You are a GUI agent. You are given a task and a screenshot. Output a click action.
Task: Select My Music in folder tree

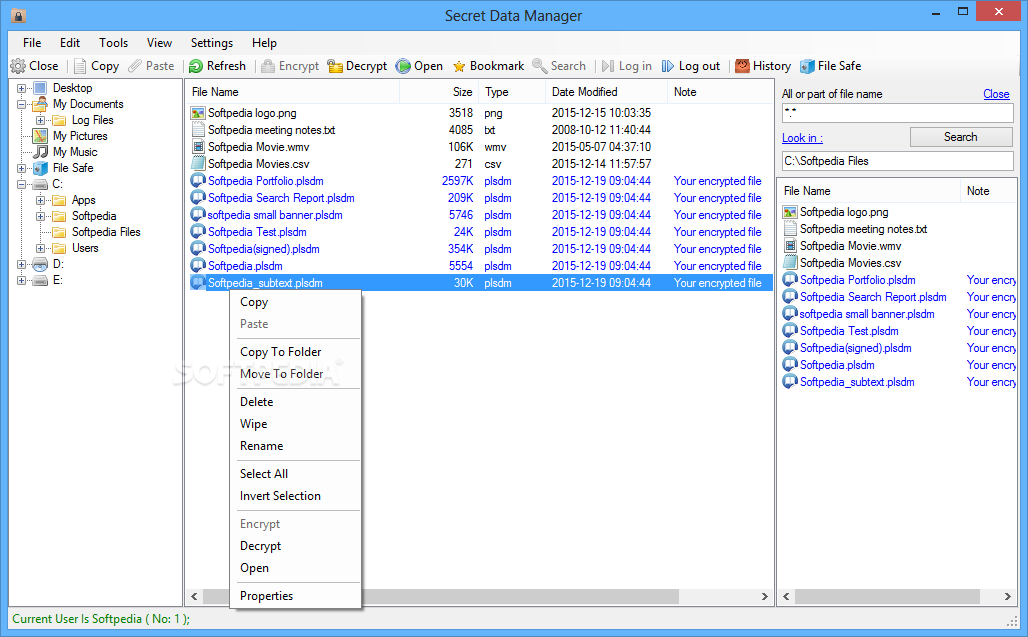75,151
